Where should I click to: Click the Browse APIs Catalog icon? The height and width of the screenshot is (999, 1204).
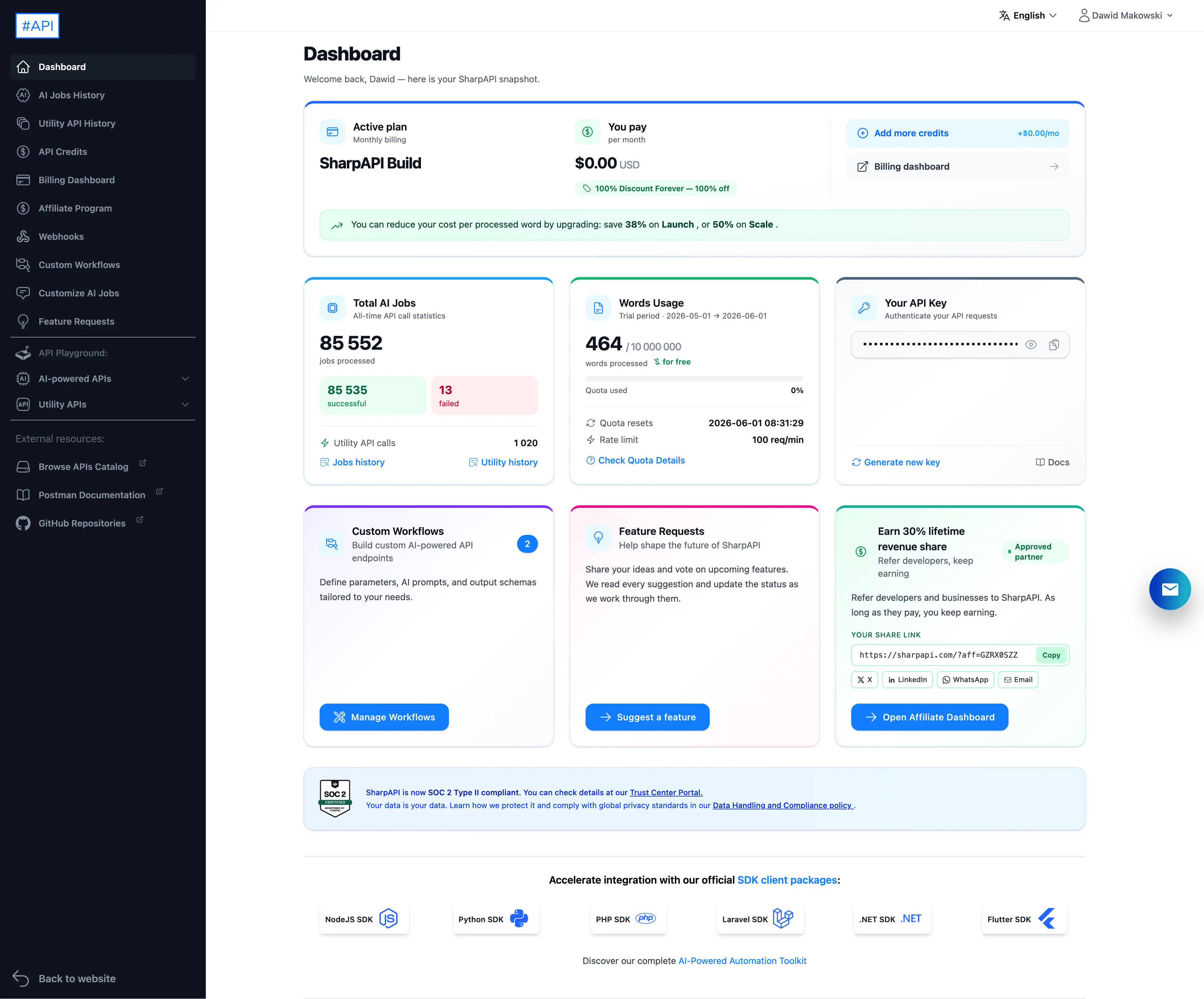[x=23, y=467]
